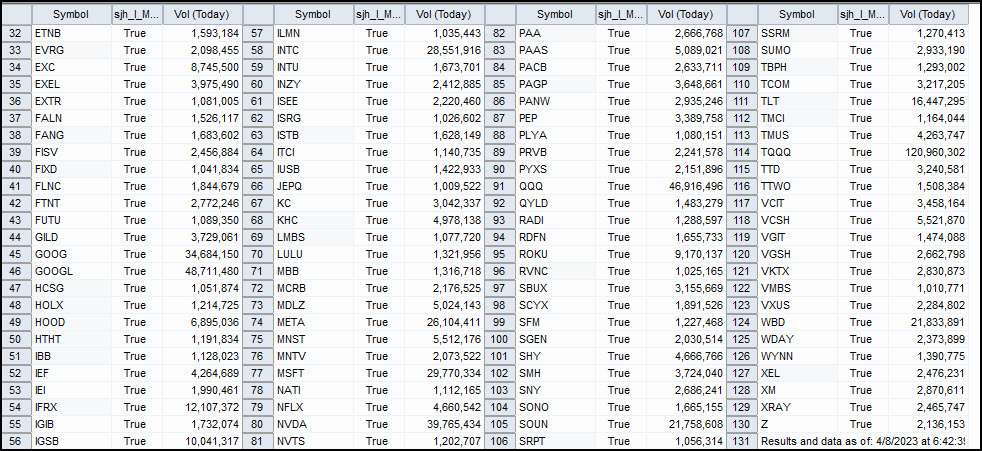The width and height of the screenshot is (982, 451).
Task: Select the True cell in the PEP row
Action: 621,118
